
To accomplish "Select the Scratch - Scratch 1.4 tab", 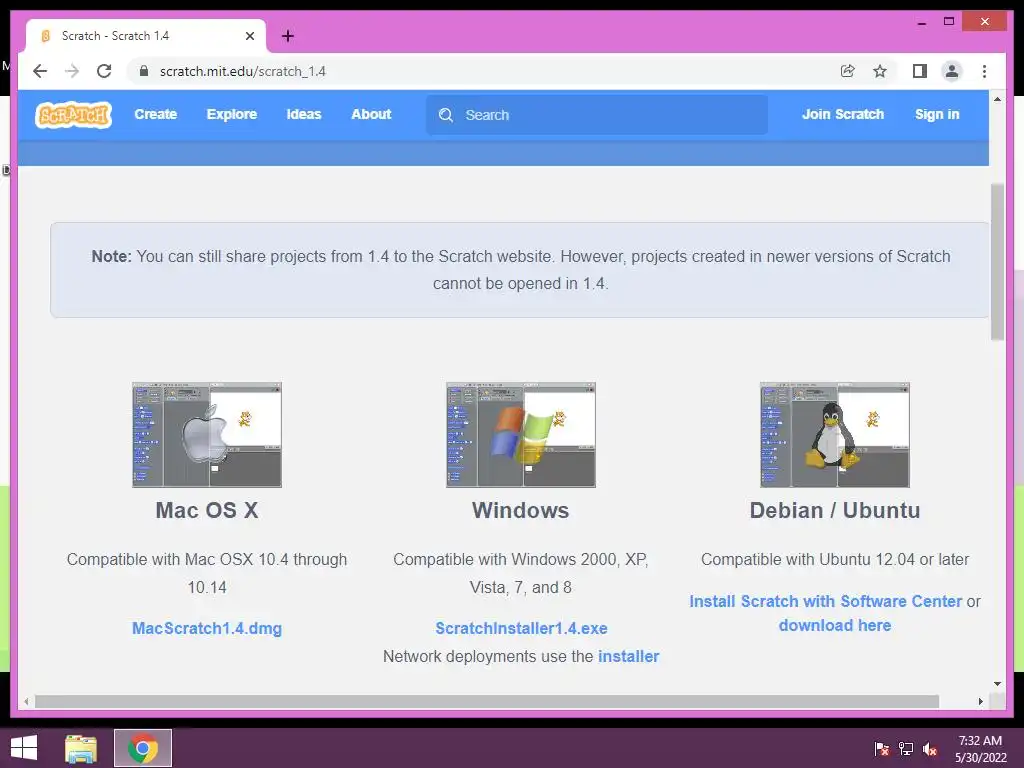I will 145,36.
